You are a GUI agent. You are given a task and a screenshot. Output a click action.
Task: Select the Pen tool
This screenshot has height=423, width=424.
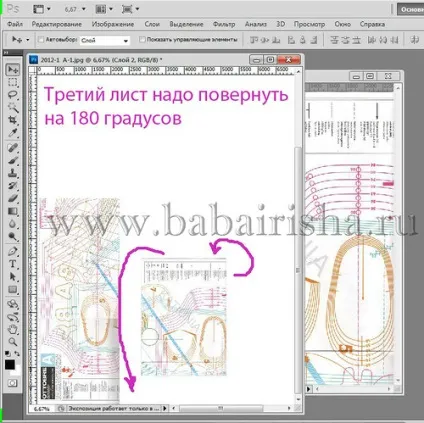coord(13,251)
